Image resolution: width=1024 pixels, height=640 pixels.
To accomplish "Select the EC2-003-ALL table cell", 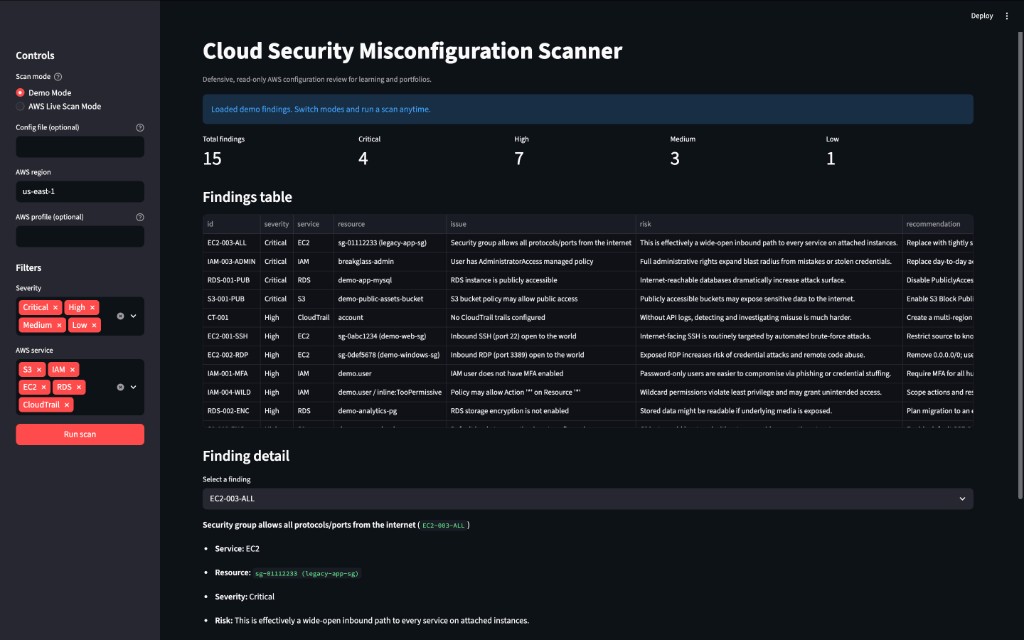I will tap(231, 243).
